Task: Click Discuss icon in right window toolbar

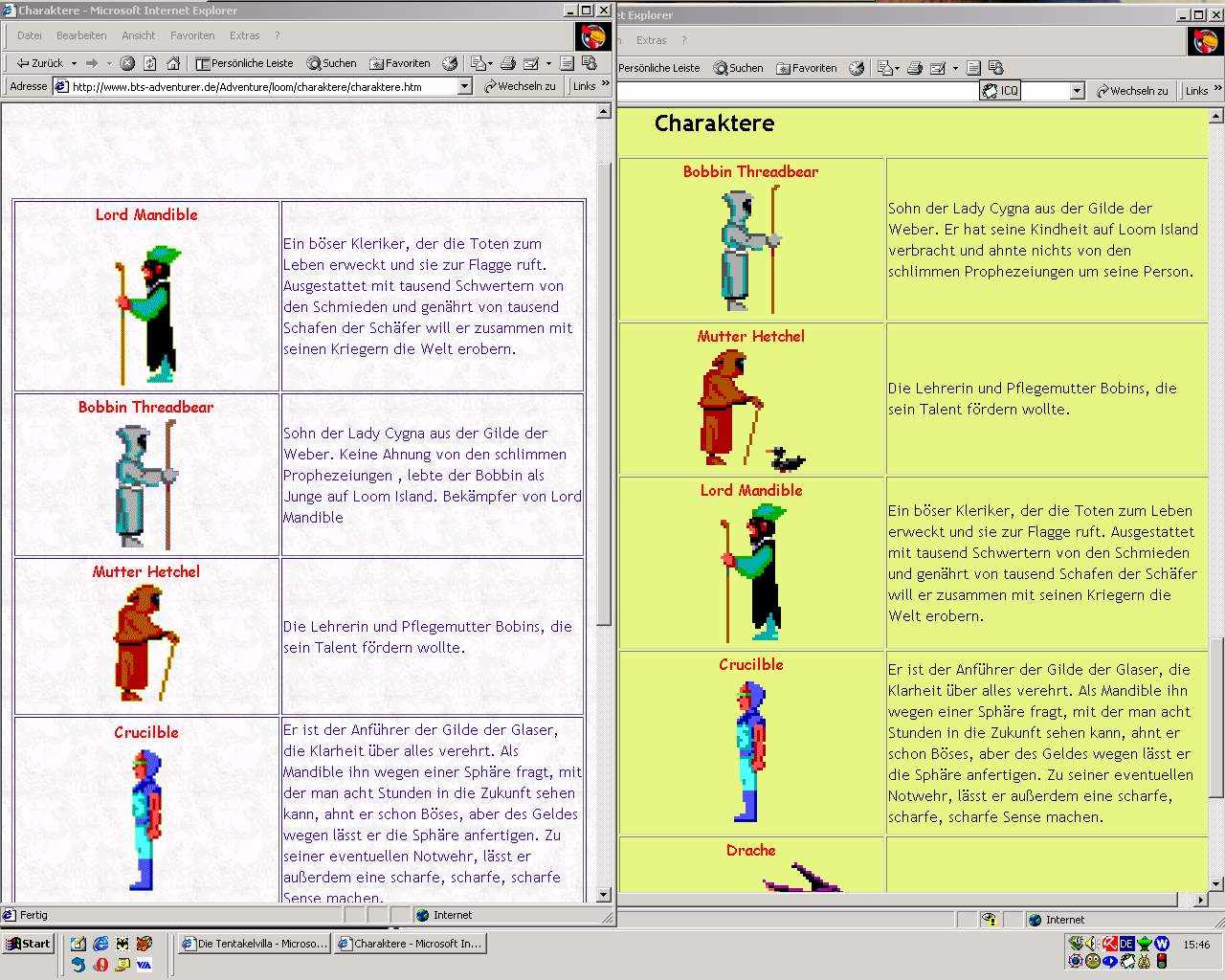Action: click(973, 68)
